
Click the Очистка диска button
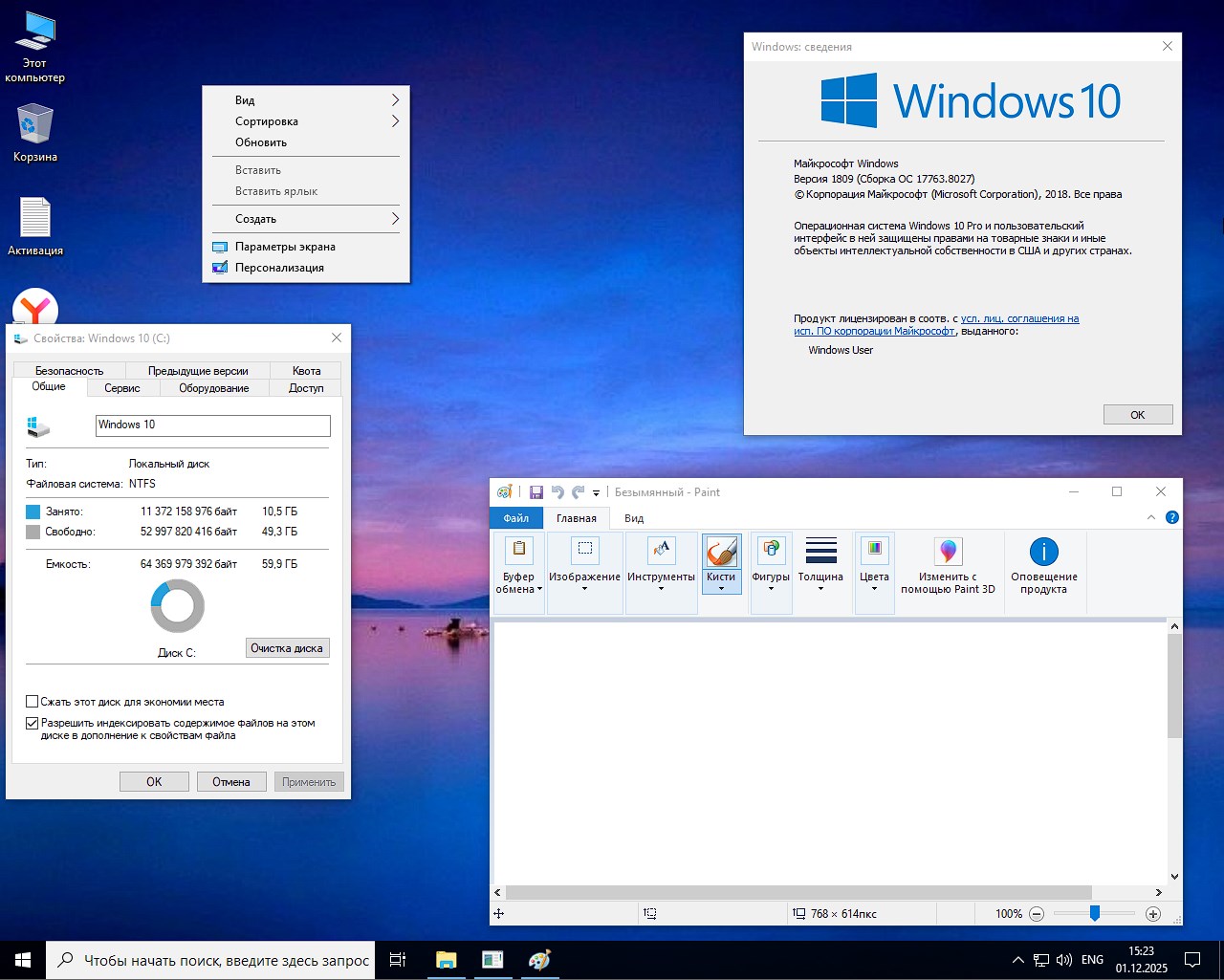pos(287,647)
